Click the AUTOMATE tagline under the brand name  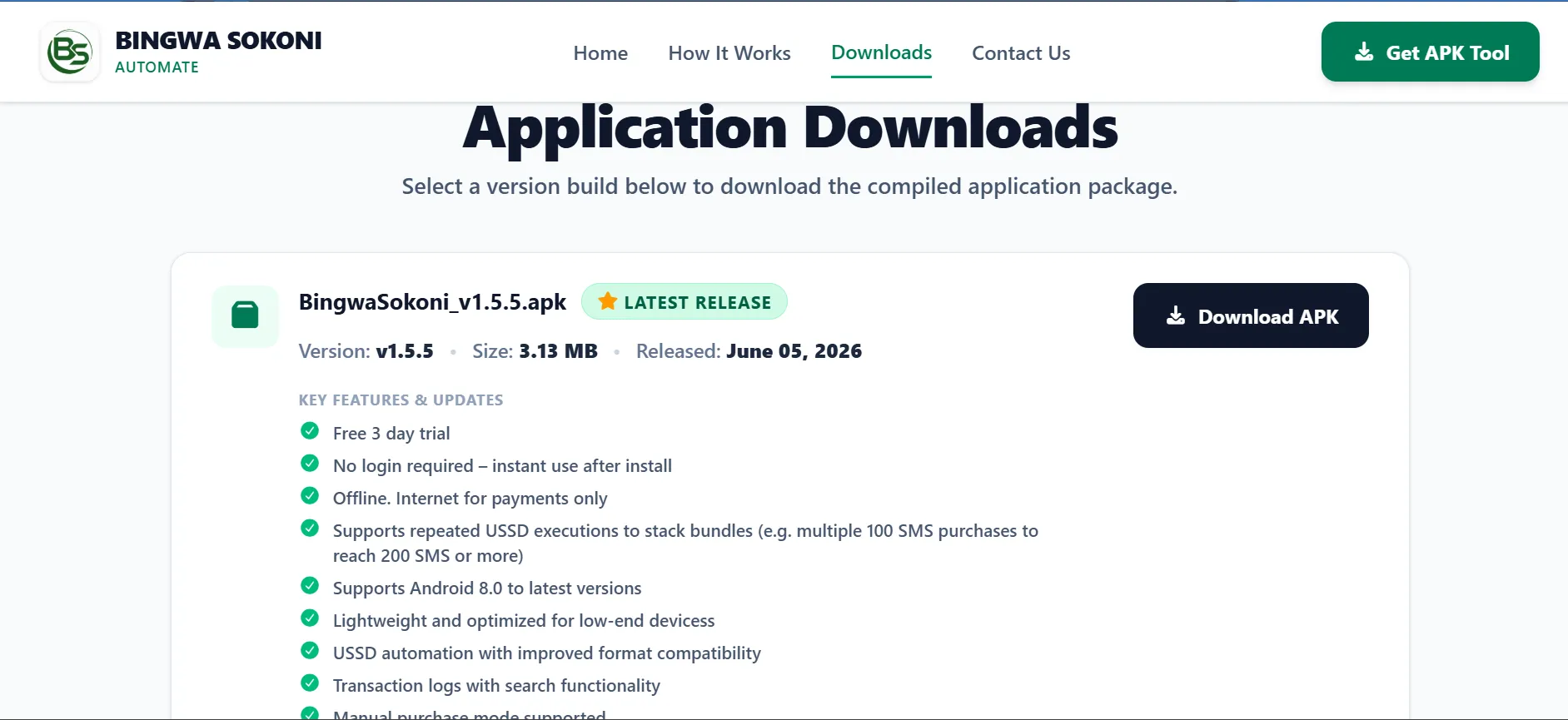point(157,67)
